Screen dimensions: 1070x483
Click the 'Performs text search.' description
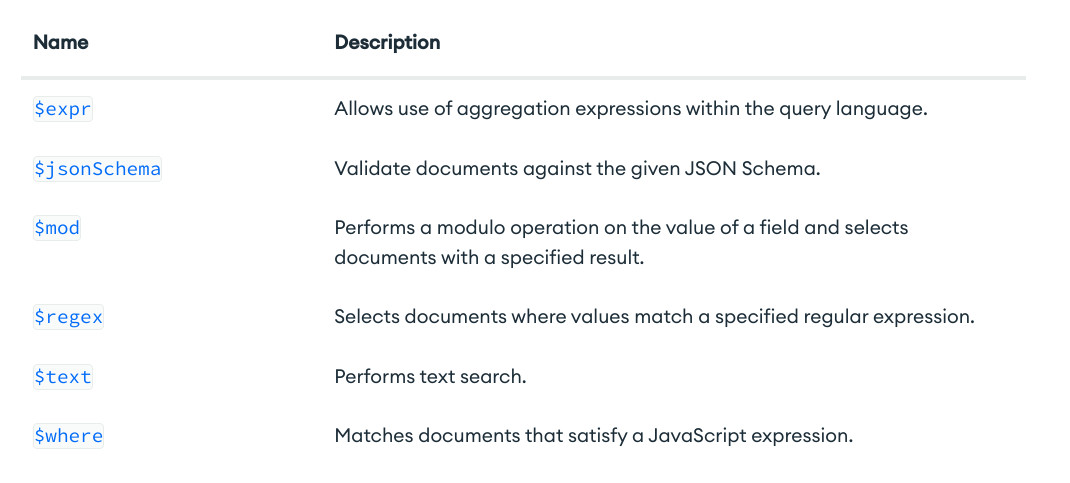pyautogui.click(x=431, y=376)
